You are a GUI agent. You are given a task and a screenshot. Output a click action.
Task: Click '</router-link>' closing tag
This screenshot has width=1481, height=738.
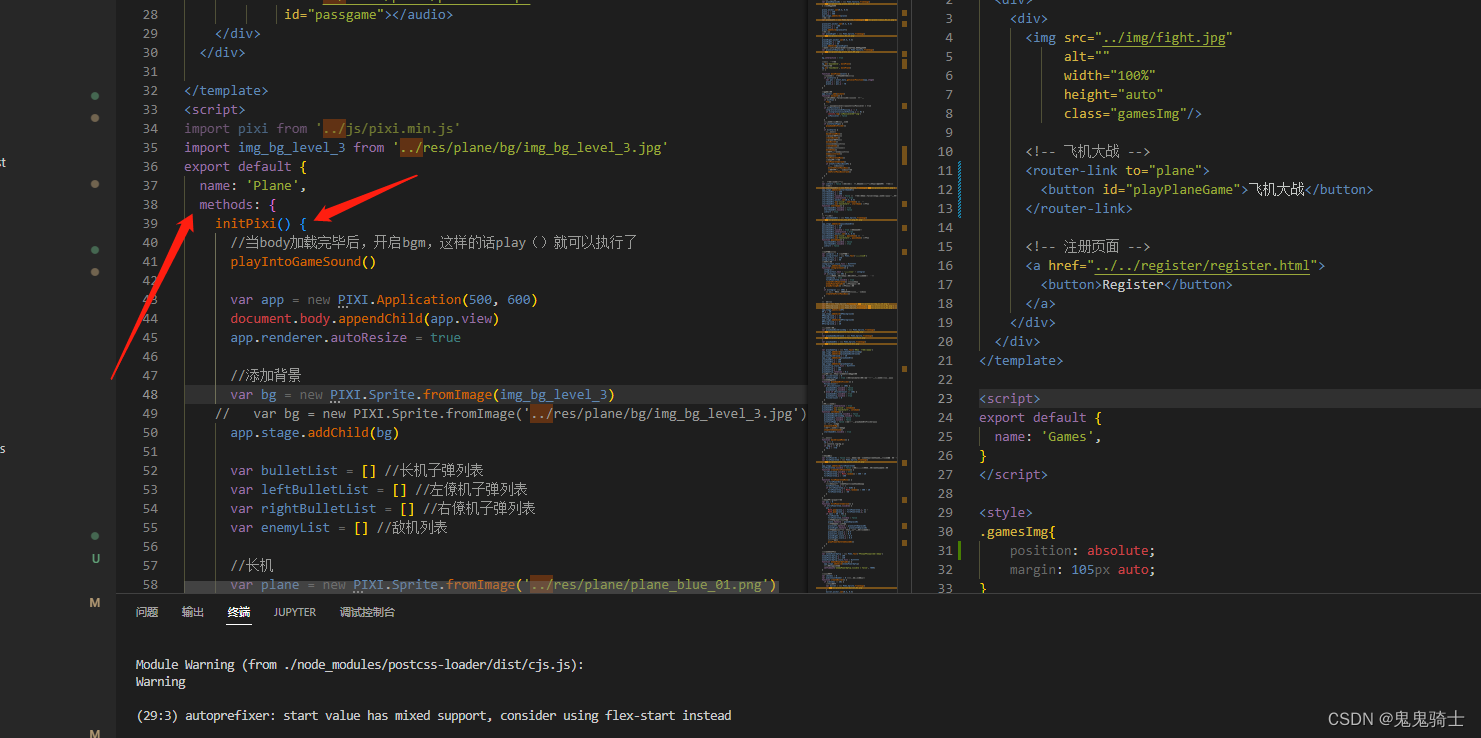(x=1079, y=209)
